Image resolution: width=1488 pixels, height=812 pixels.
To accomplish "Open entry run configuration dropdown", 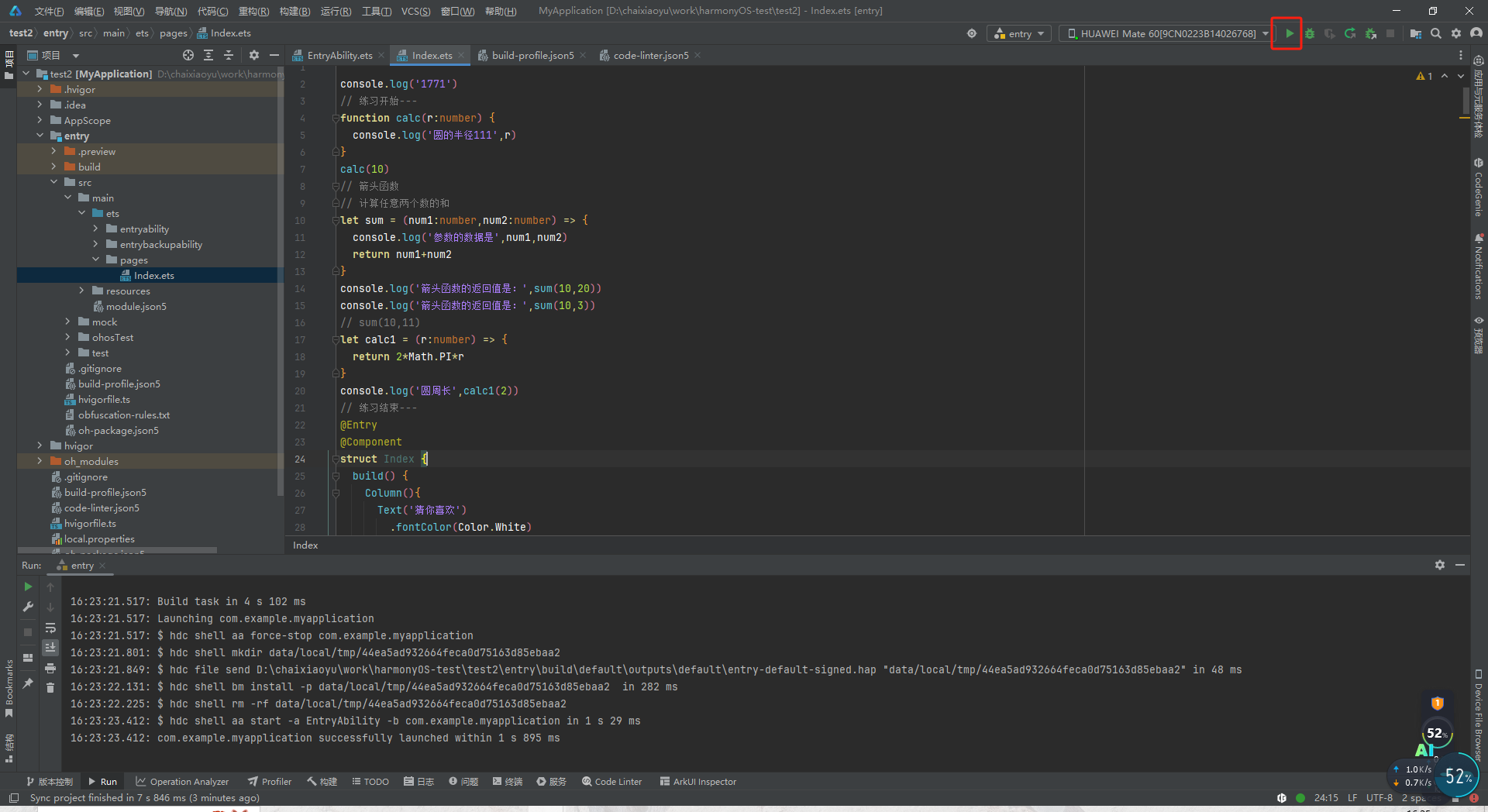I will (1019, 33).
